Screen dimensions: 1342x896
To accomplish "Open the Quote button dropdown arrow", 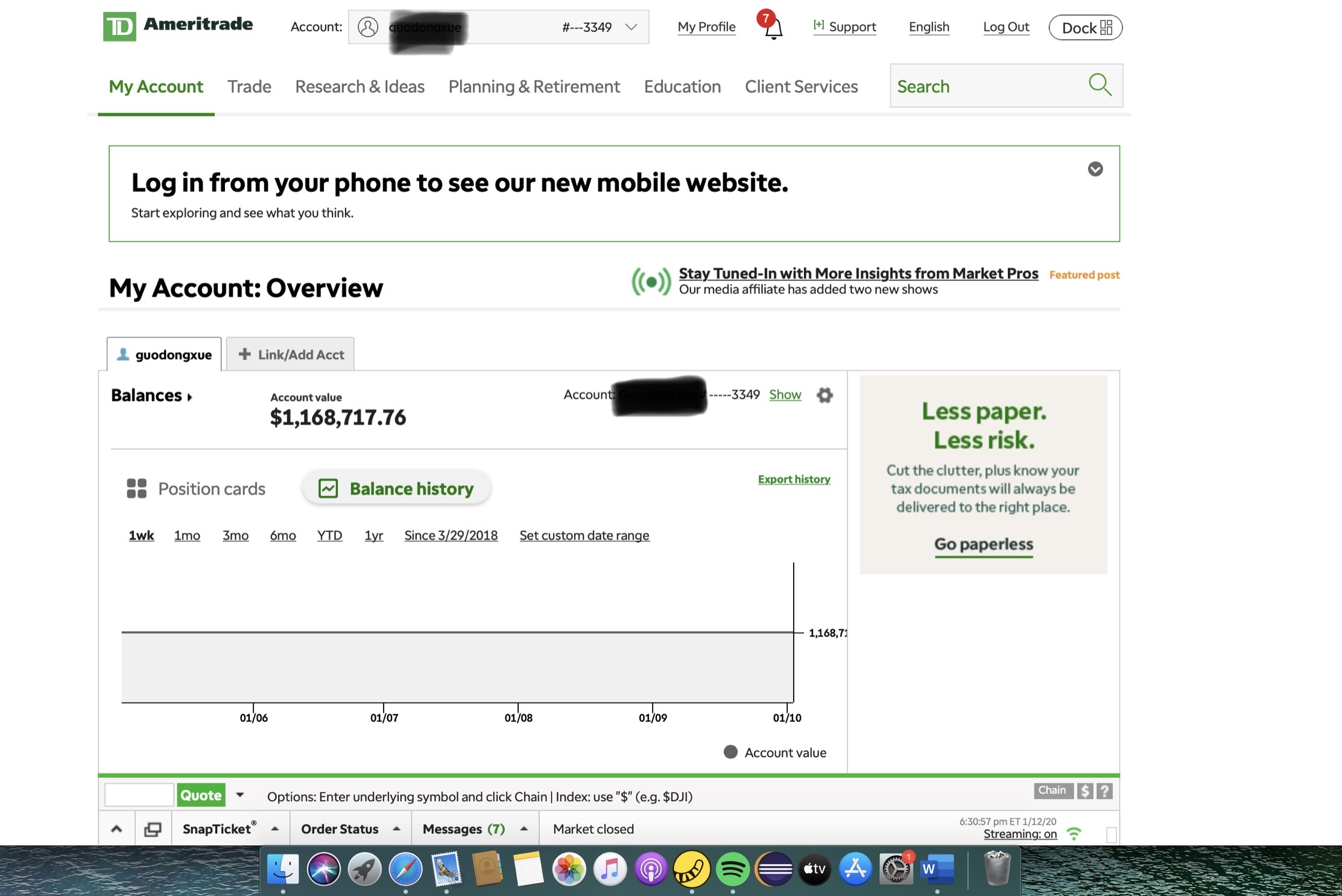I will pyautogui.click(x=239, y=795).
